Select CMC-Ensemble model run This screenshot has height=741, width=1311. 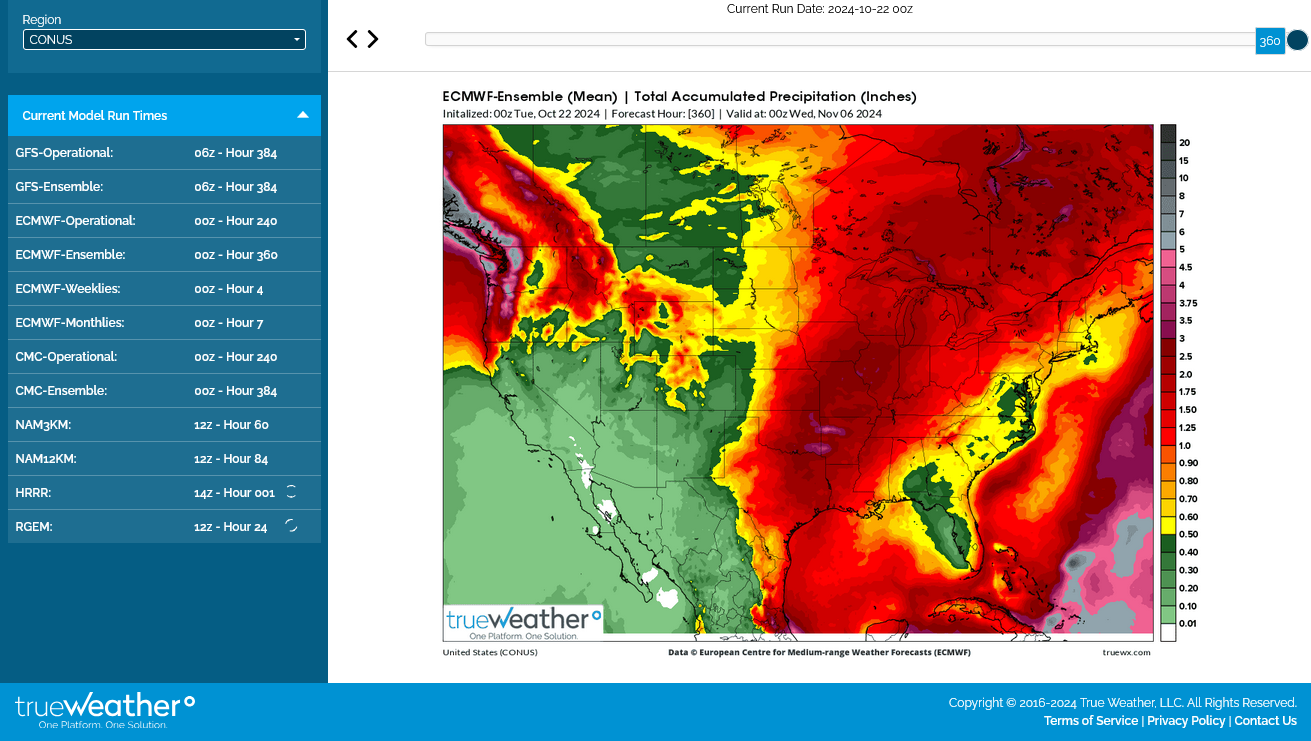pos(164,391)
